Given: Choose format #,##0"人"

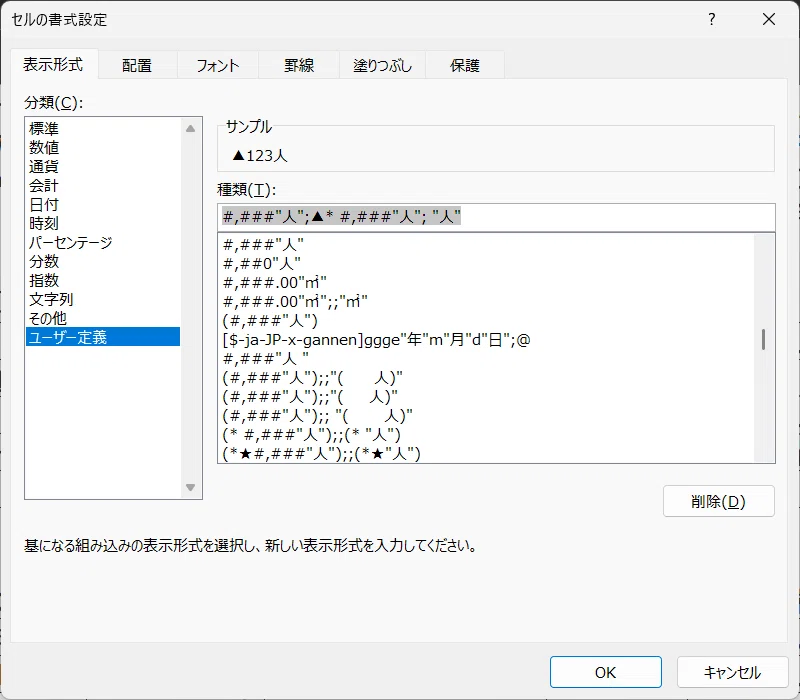Looking at the screenshot, I should pyautogui.click(x=487, y=264).
